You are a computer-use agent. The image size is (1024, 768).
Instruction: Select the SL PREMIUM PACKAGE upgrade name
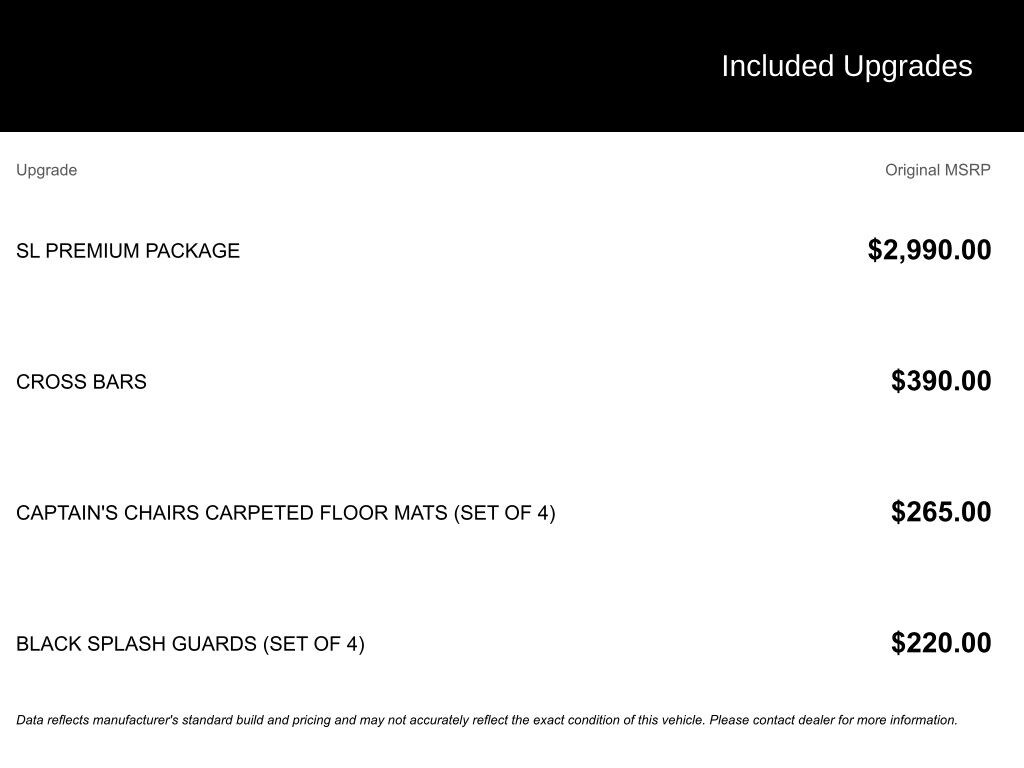pyautogui.click(x=128, y=251)
